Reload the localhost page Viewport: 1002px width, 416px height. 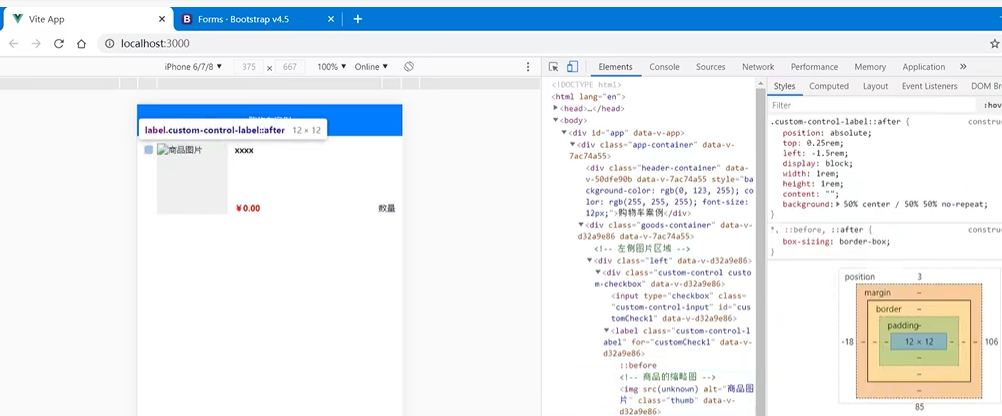click(59, 43)
